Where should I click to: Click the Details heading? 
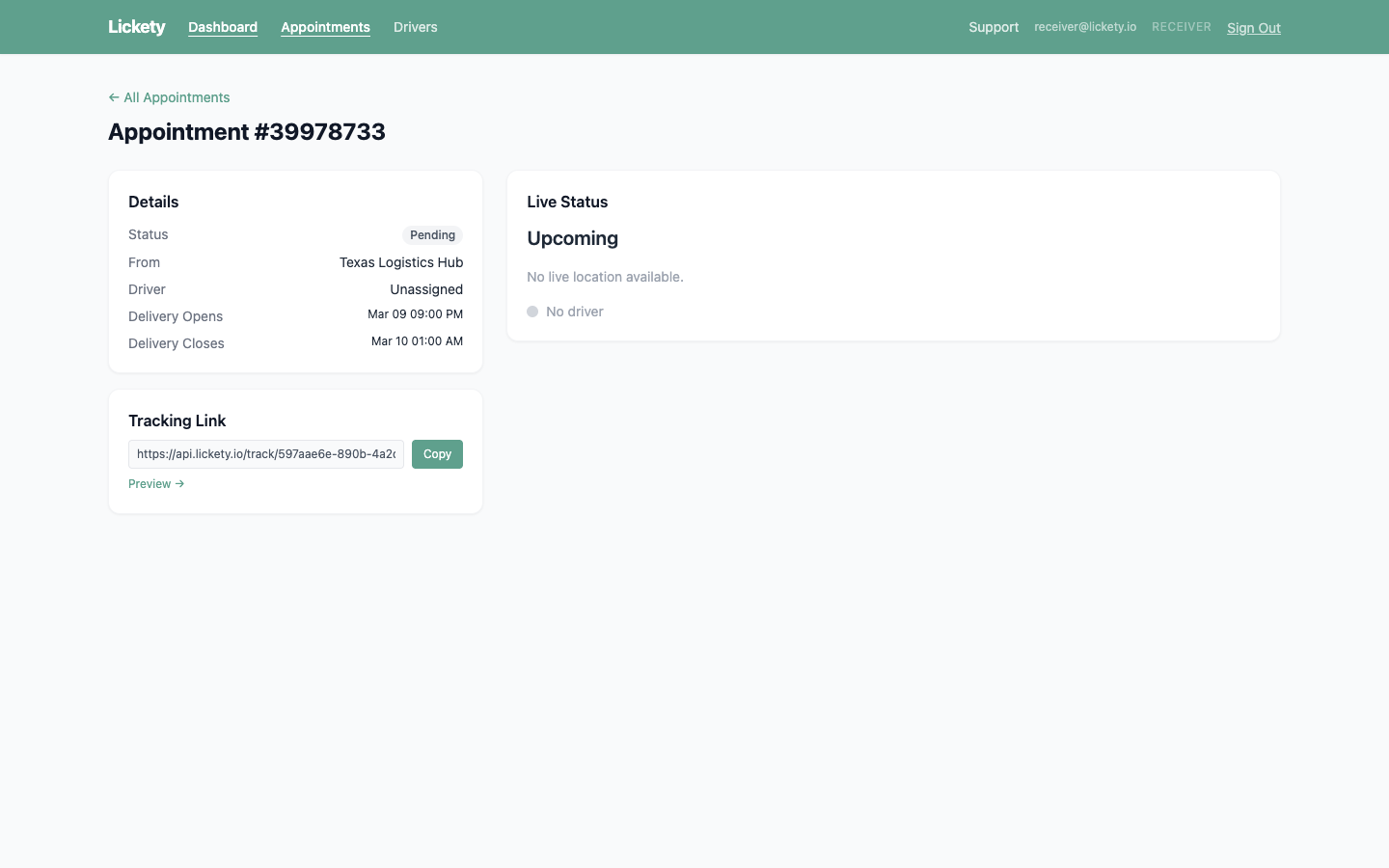153,202
